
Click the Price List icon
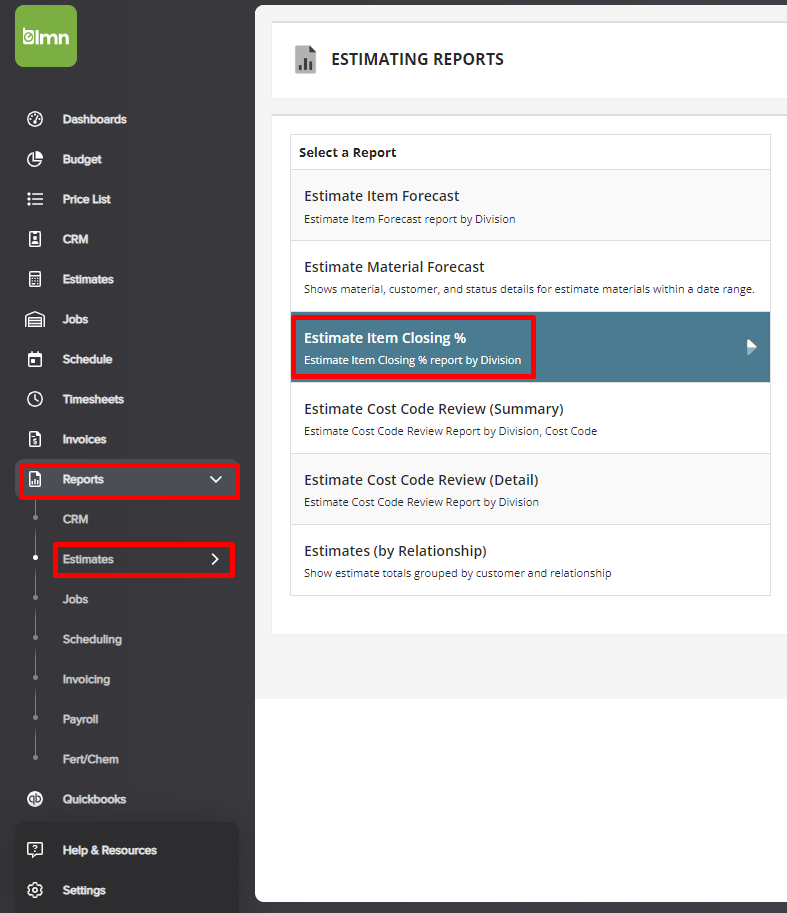35,199
